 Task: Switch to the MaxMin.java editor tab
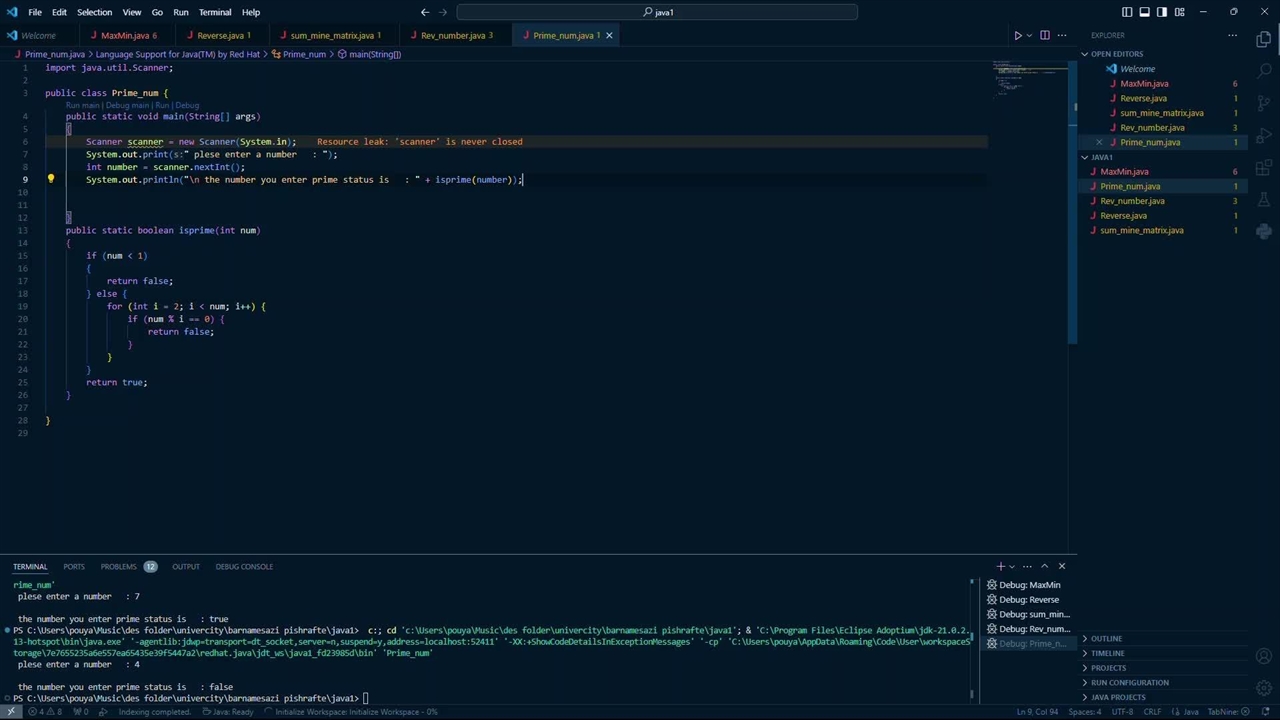(x=124, y=35)
